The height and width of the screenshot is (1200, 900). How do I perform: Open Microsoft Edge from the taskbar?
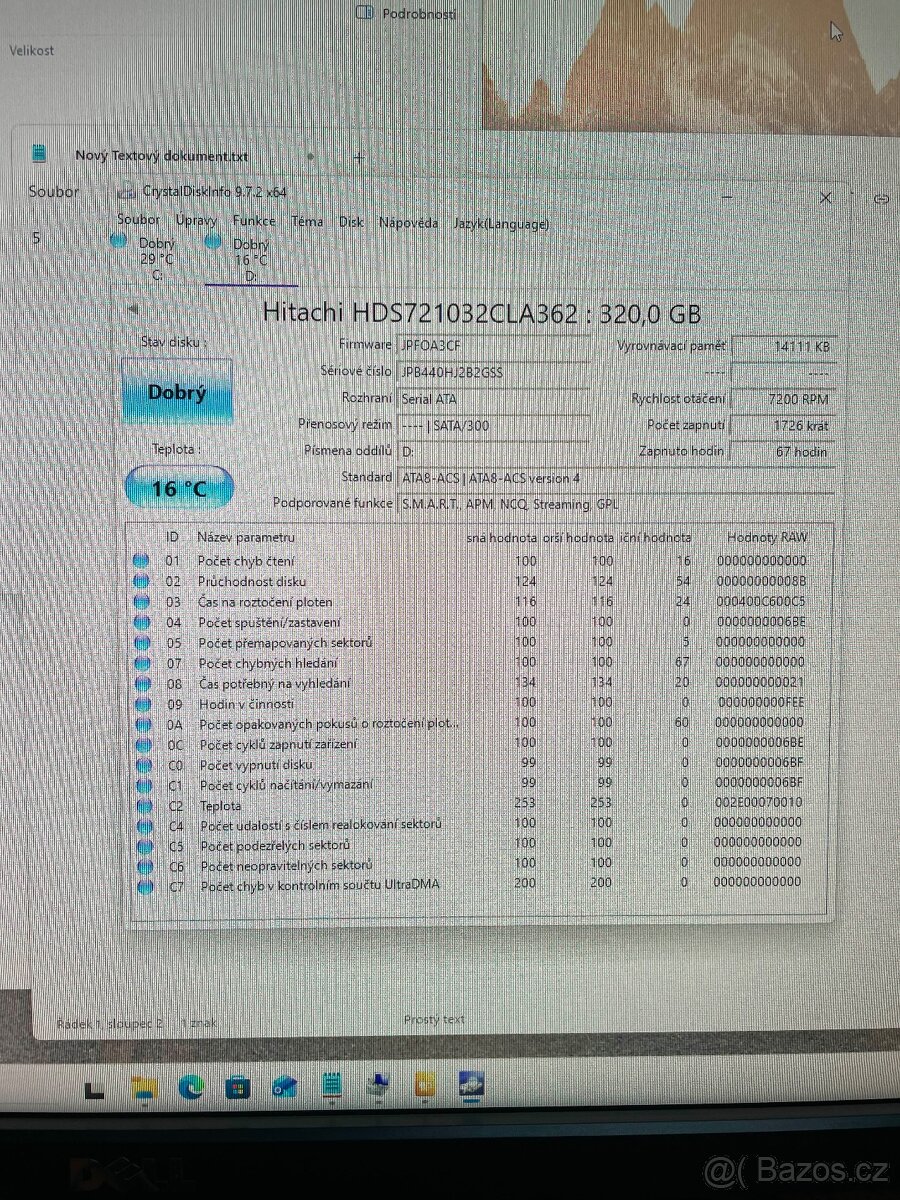pos(190,1087)
